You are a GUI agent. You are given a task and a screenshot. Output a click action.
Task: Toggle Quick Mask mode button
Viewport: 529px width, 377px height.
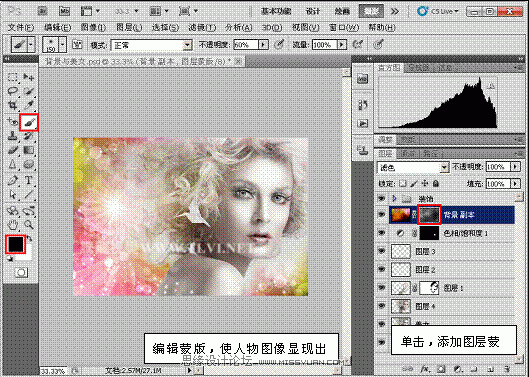click(x=21, y=272)
